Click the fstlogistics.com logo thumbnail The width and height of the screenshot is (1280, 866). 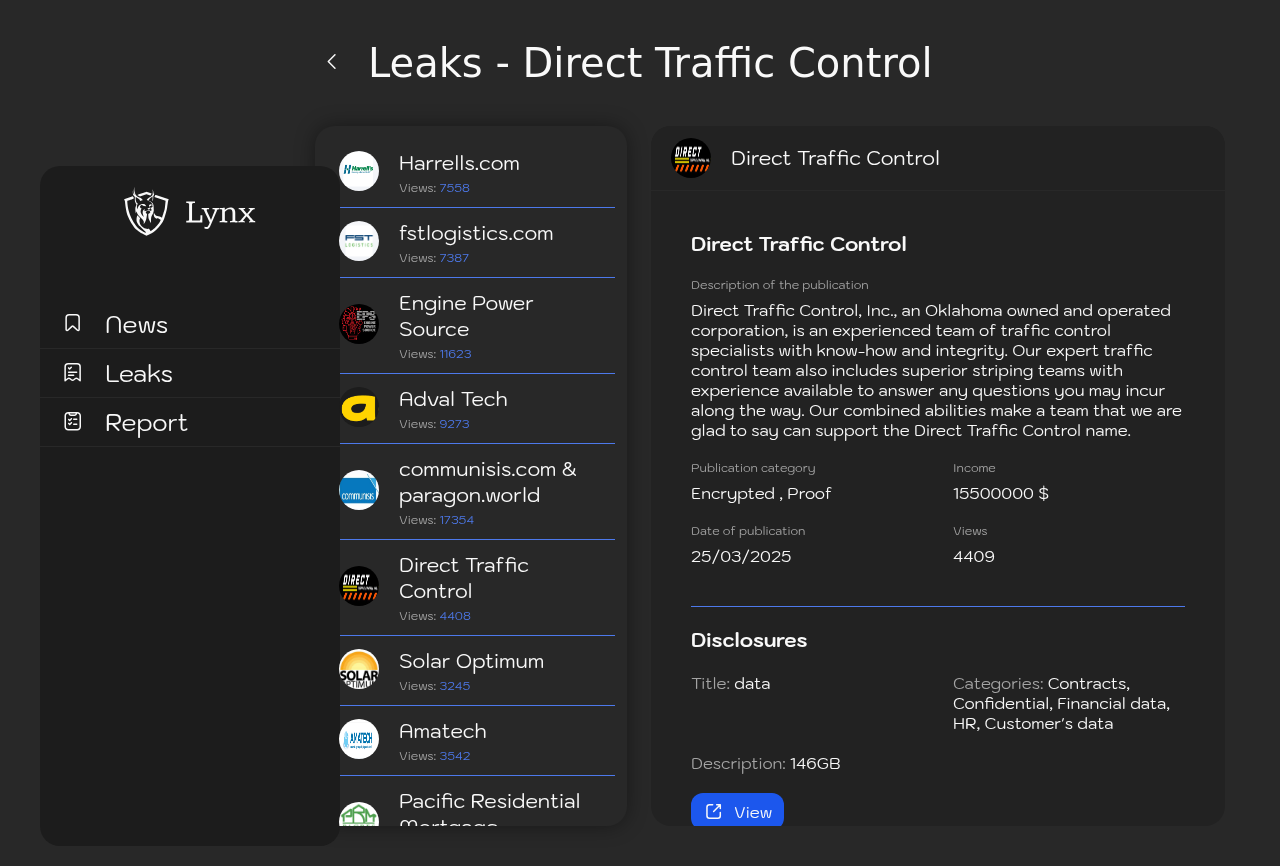coord(359,241)
